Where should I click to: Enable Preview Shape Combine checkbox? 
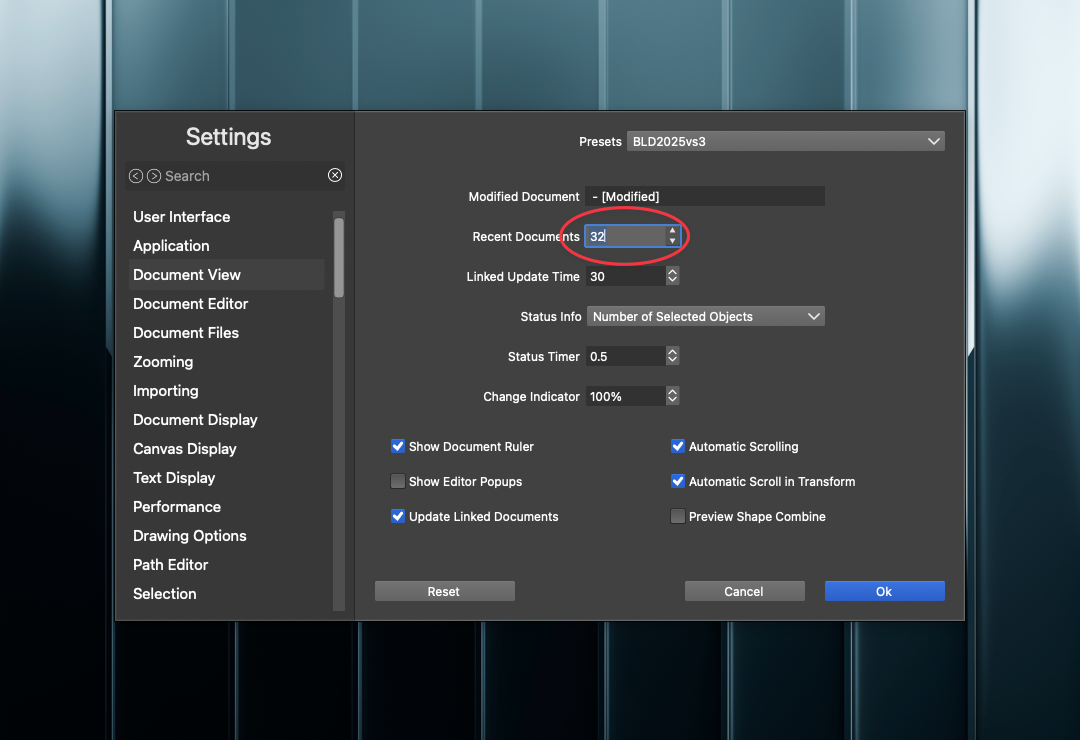678,516
